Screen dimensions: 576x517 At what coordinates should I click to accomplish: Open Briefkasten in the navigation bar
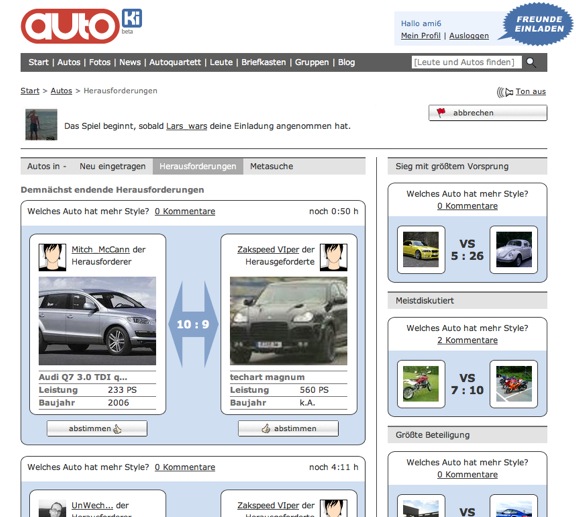pos(263,62)
